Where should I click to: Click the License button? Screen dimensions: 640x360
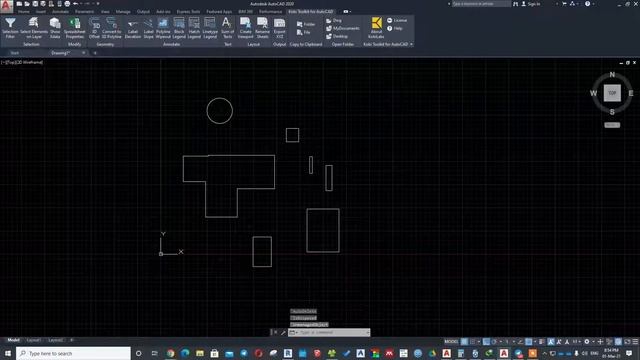click(397, 20)
